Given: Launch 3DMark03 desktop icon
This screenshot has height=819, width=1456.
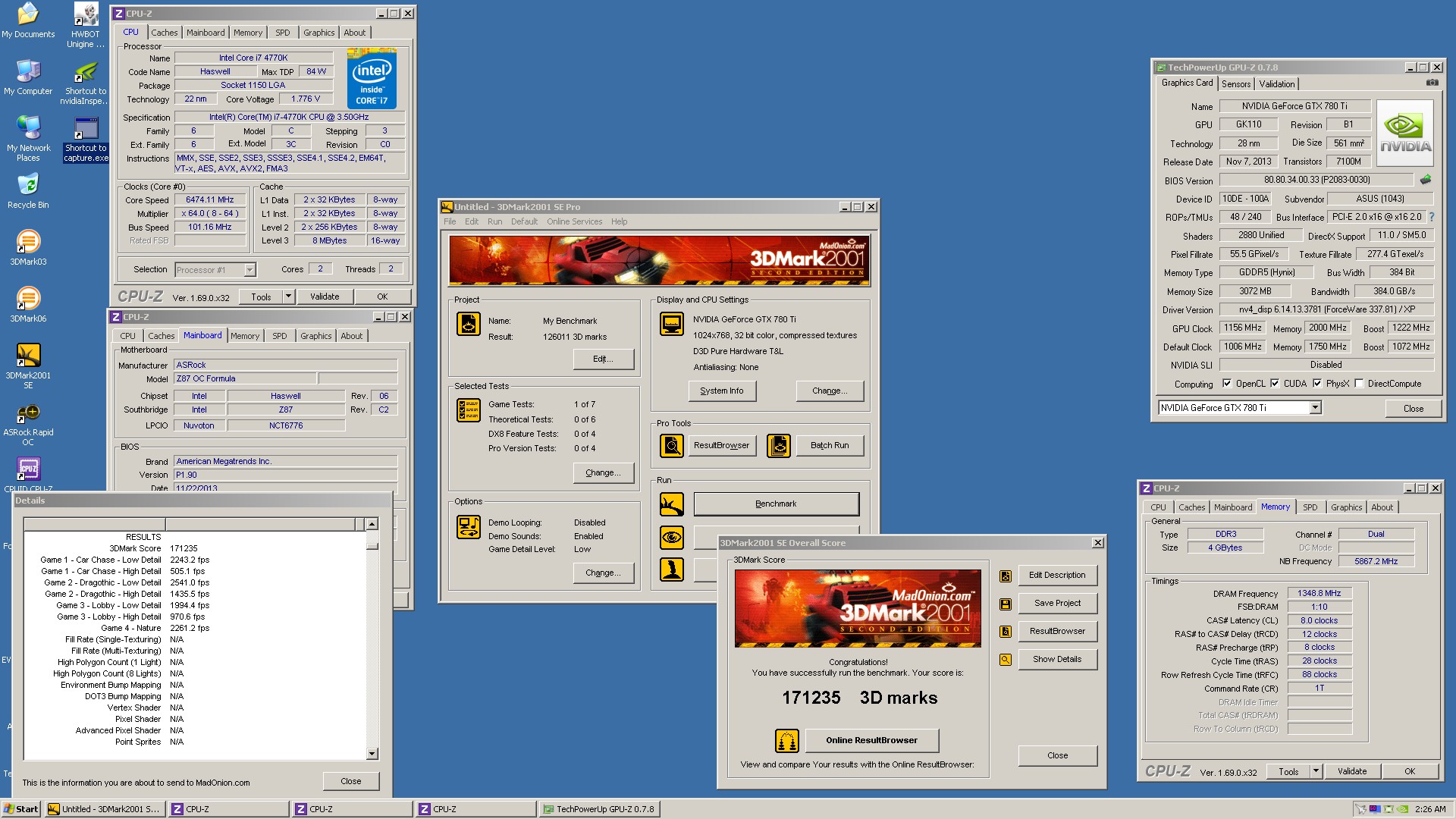Looking at the screenshot, I should pos(28,248).
